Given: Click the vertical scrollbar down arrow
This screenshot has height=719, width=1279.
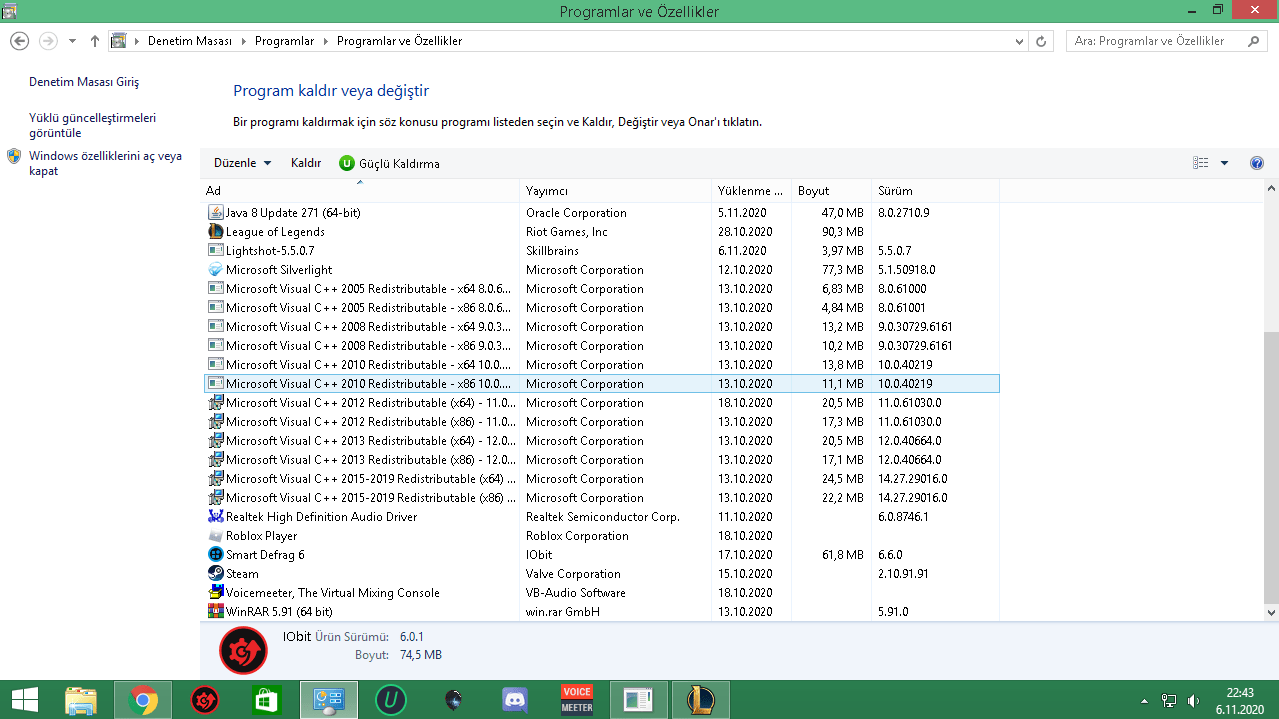Looking at the screenshot, I should (1271, 612).
